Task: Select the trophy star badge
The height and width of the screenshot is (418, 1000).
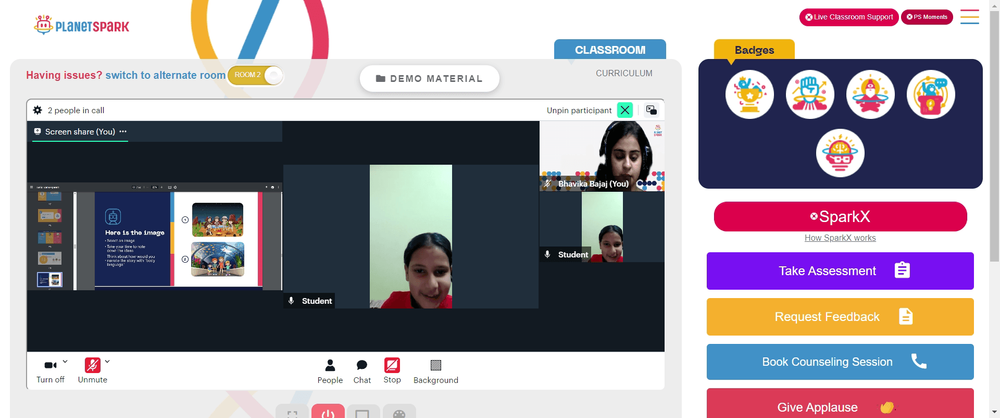Action: click(x=749, y=94)
